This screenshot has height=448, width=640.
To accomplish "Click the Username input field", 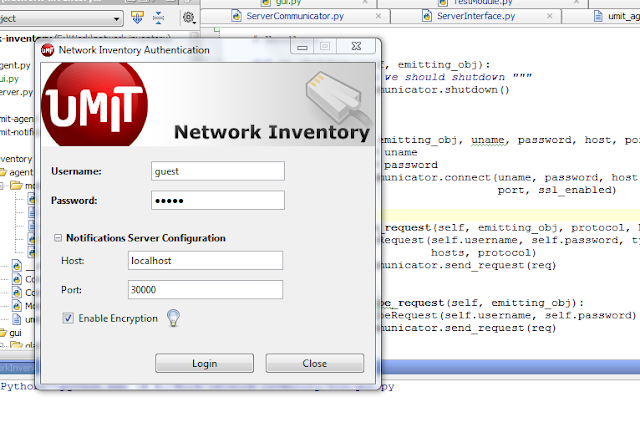I will pos(218,171).
